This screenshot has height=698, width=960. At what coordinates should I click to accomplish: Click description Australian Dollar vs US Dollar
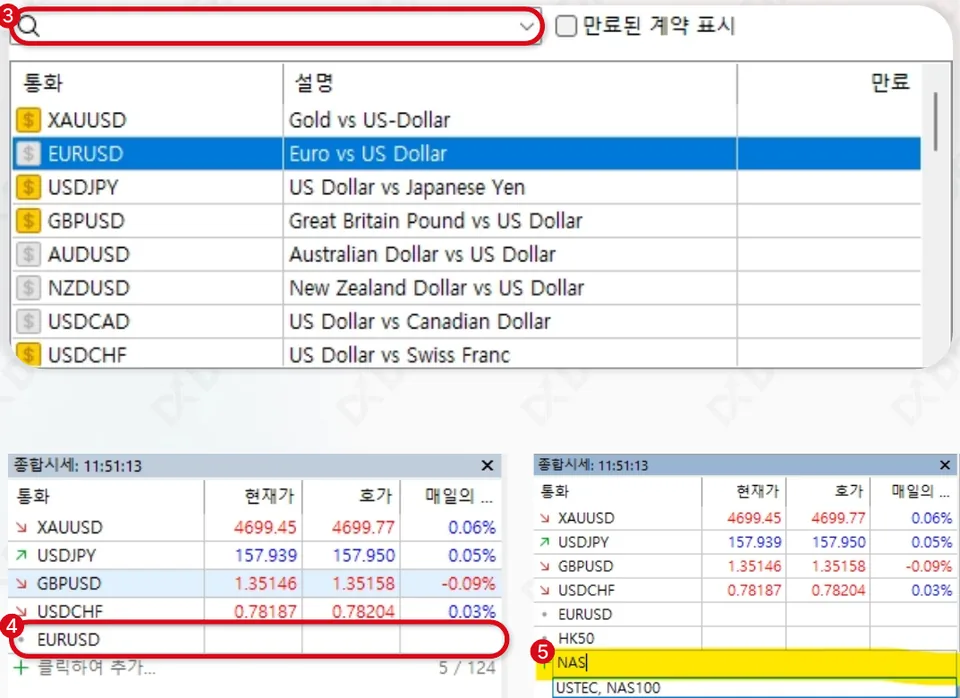[x=422, y=254]
